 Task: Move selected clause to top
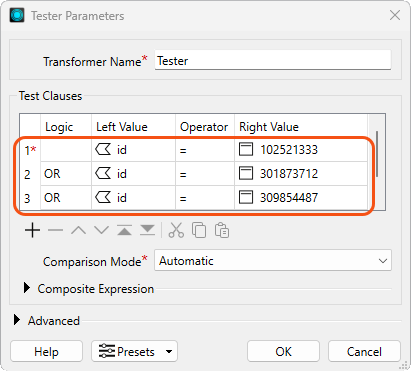124,230
